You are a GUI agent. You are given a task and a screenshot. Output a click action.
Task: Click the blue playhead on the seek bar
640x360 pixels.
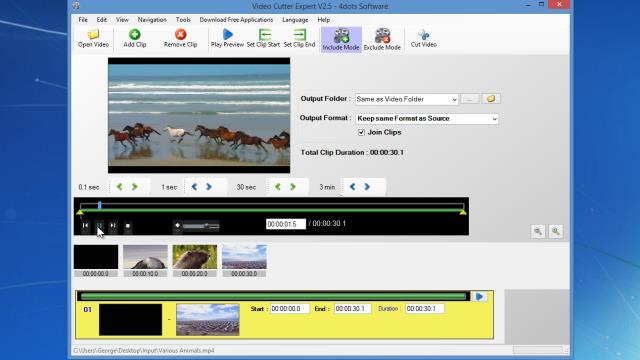point(100,206)
